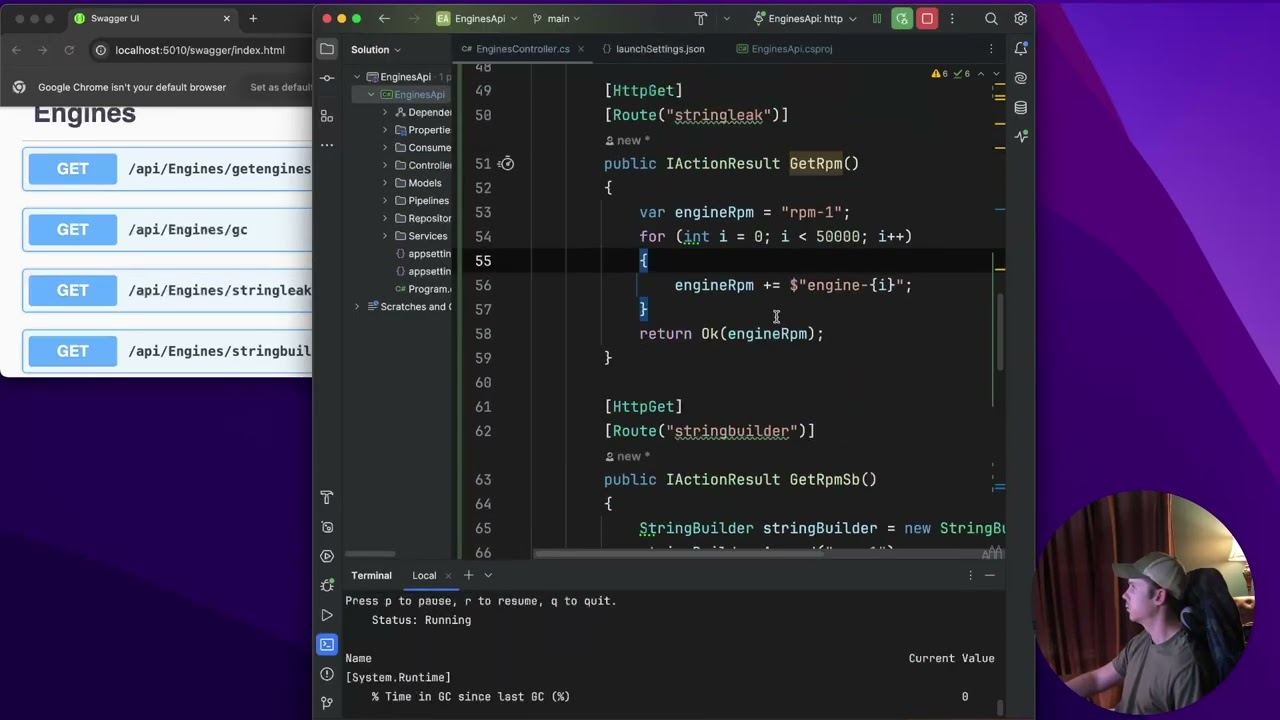
Task: Close the Local terminal tab
Action: [x=448, y=575]
